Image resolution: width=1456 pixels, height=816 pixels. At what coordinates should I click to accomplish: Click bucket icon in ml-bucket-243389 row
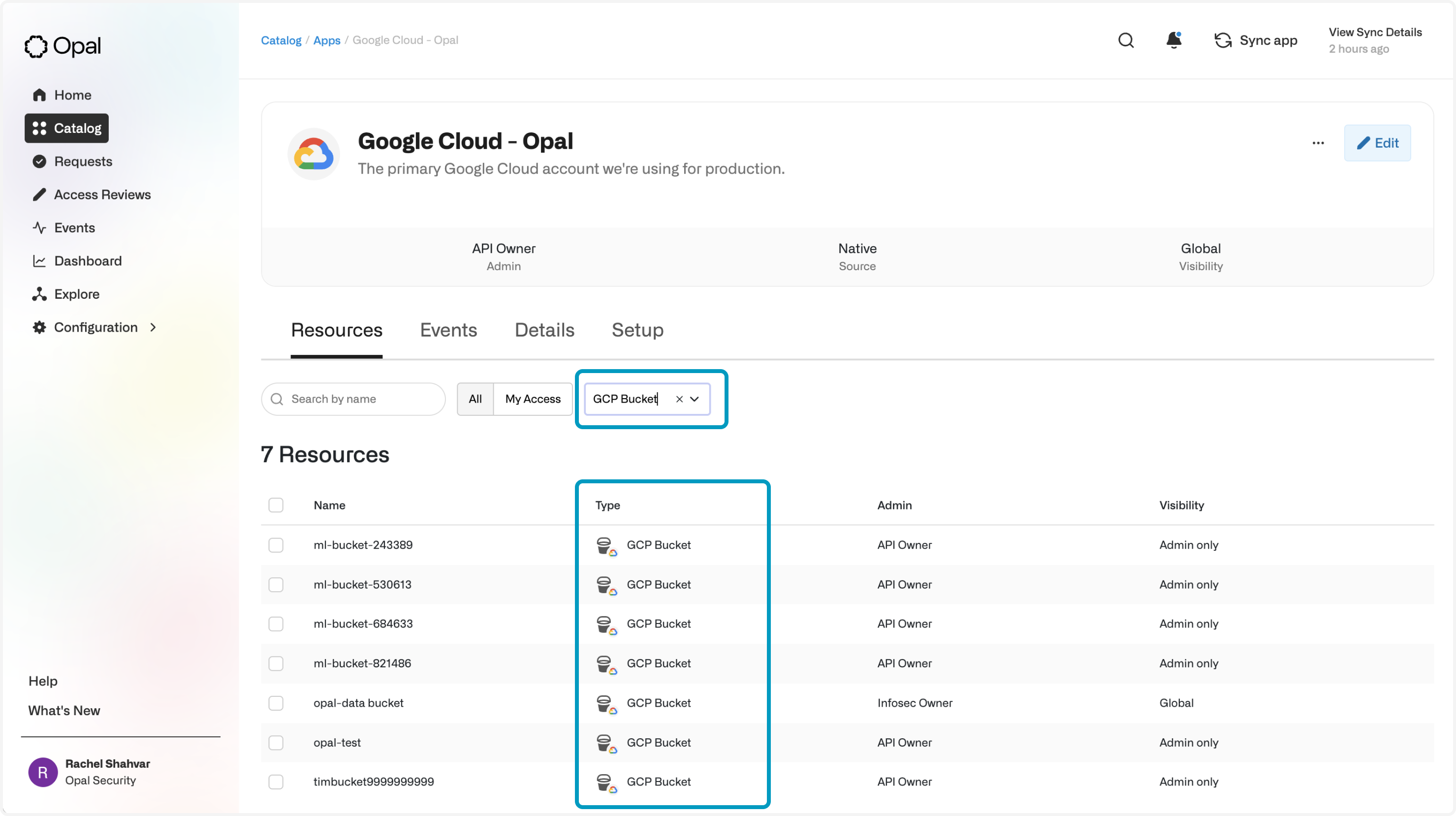point(606,546)
